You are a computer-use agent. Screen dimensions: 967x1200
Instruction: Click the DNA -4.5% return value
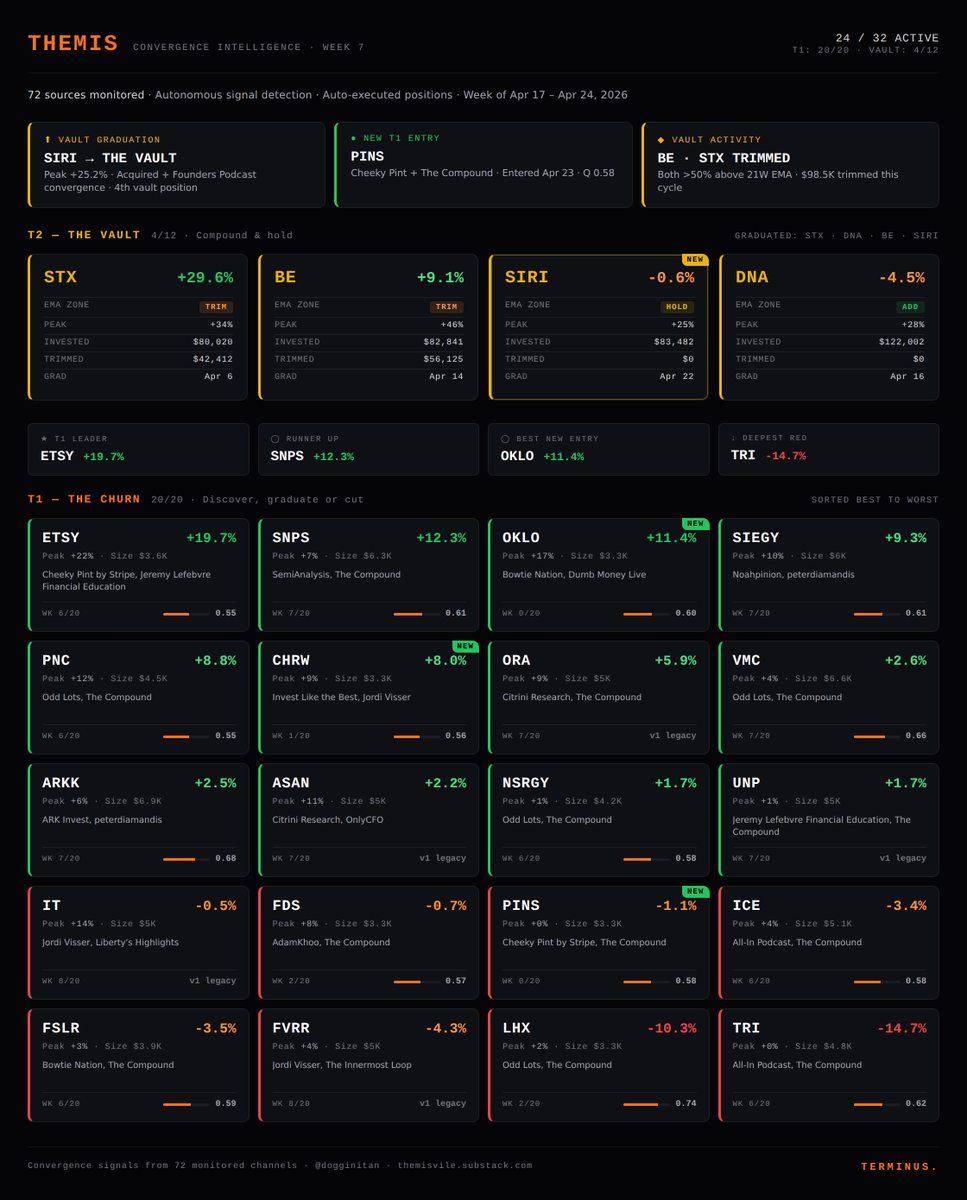(901, 277)
